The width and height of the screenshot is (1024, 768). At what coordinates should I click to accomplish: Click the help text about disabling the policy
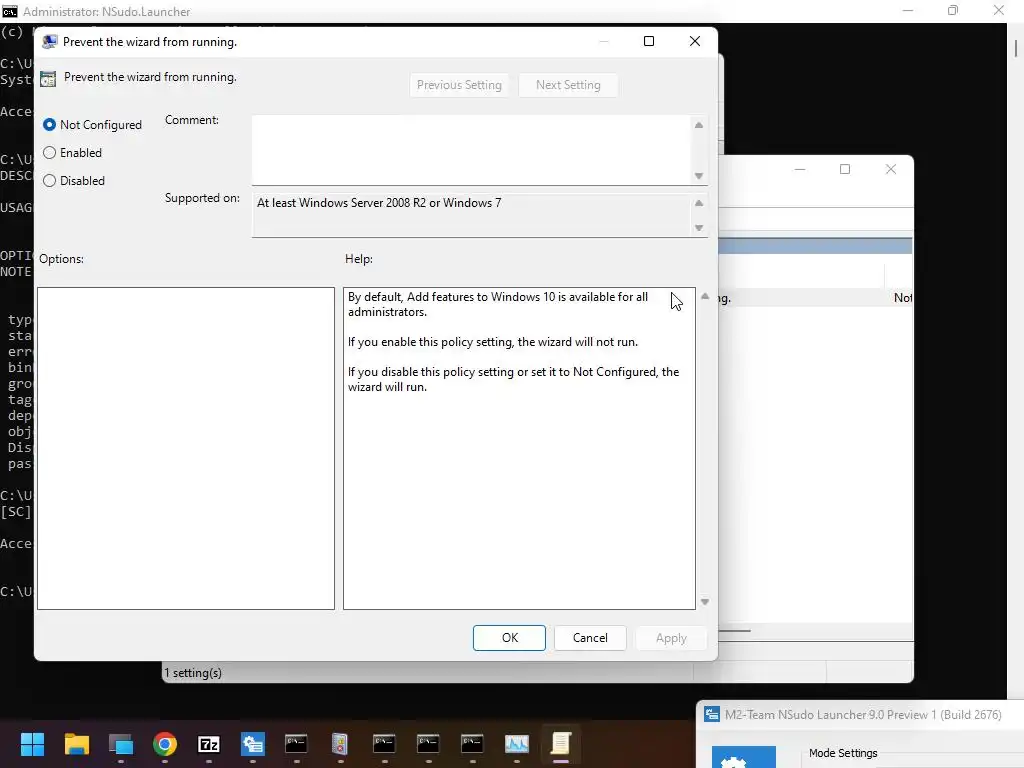(513, 379)
